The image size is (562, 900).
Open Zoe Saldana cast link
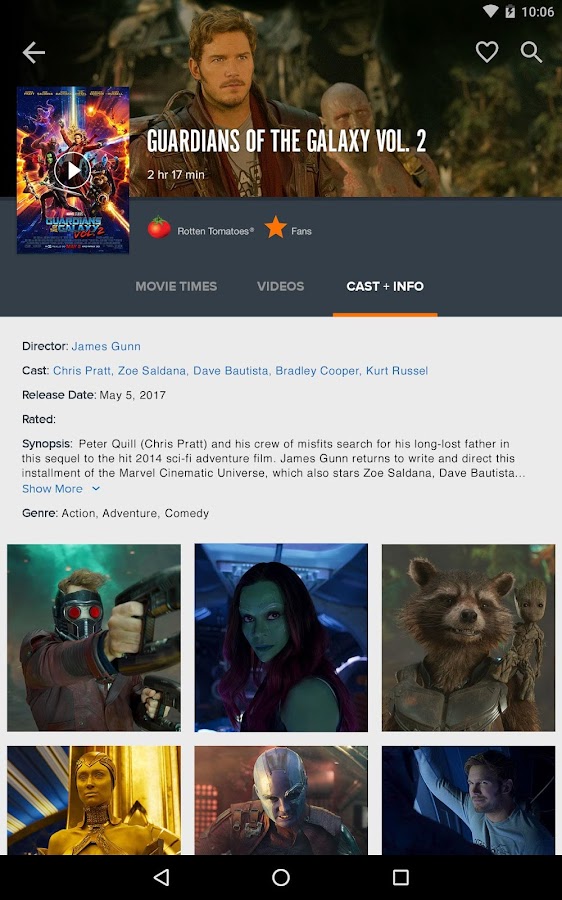pyautogui.click(x=152, y=371)
